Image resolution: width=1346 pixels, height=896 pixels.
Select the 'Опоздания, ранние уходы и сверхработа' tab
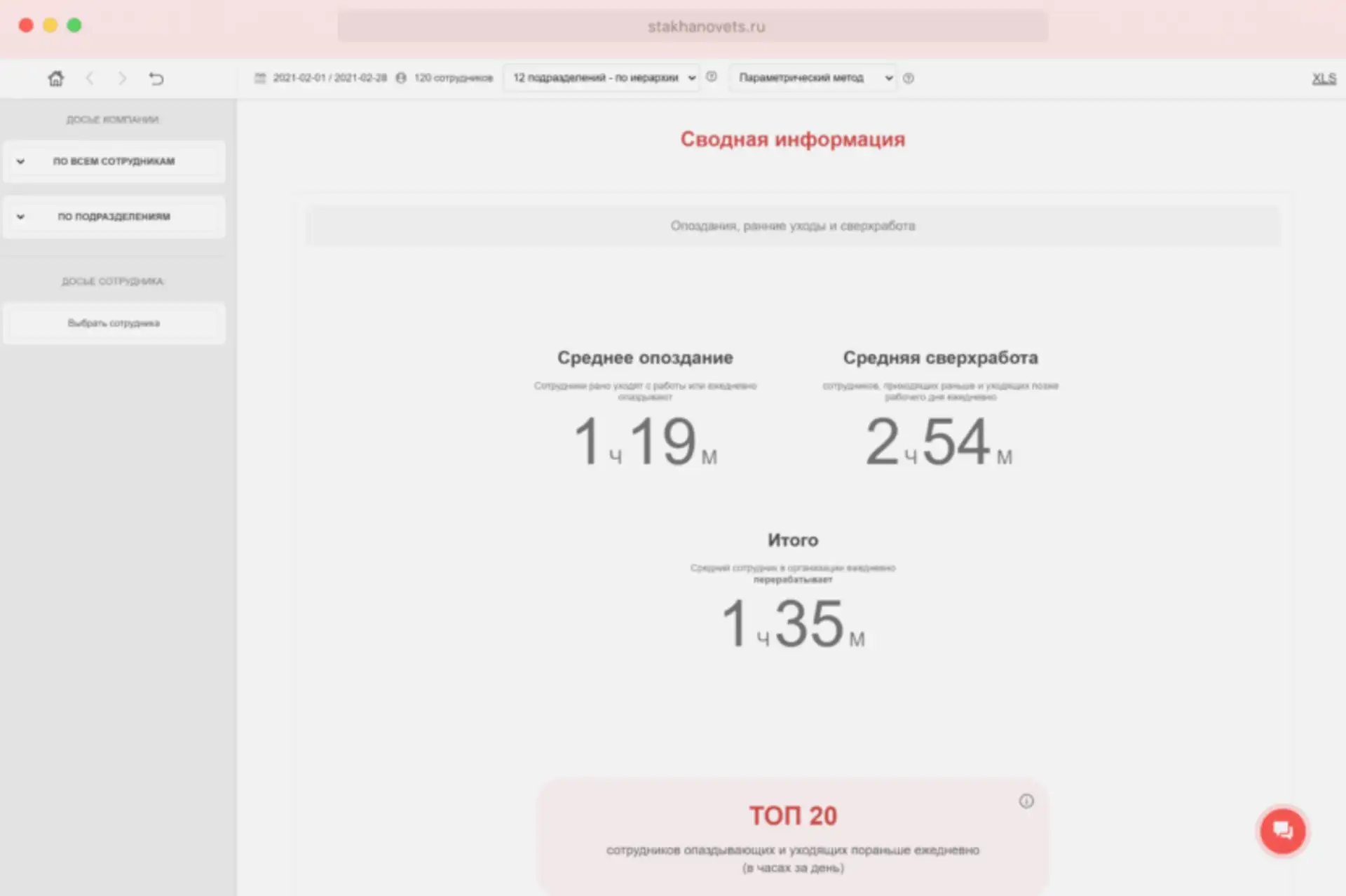[792, 226]
